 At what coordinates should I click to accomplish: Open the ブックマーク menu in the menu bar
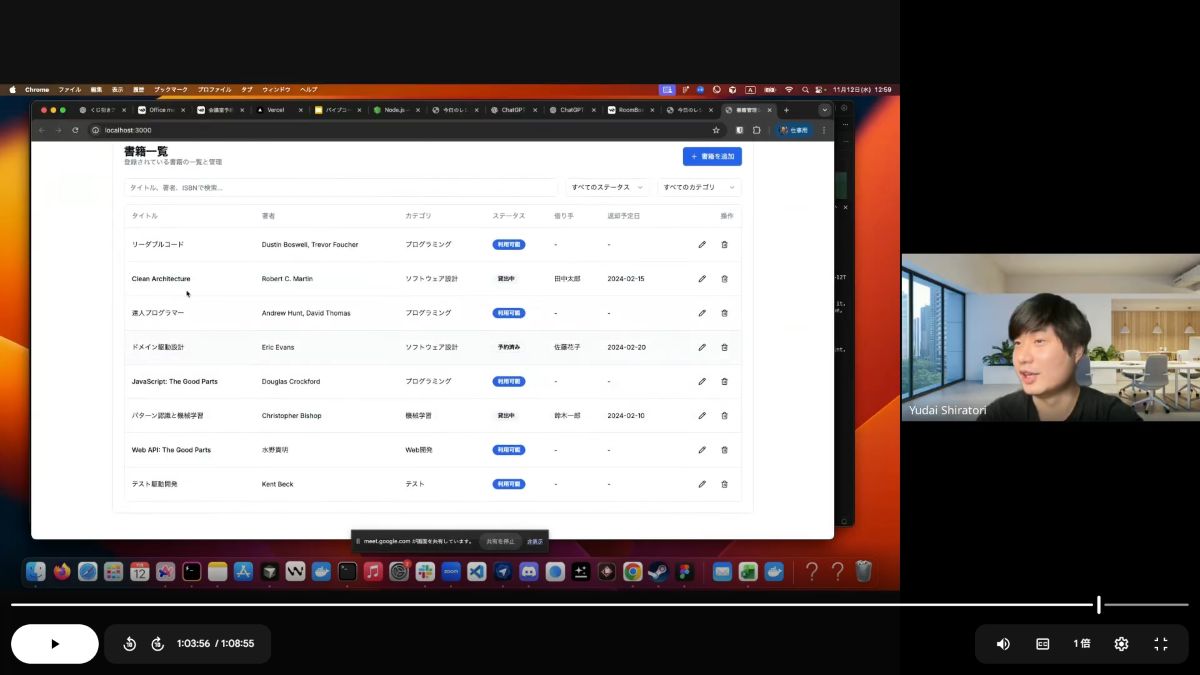pos(170,90)
